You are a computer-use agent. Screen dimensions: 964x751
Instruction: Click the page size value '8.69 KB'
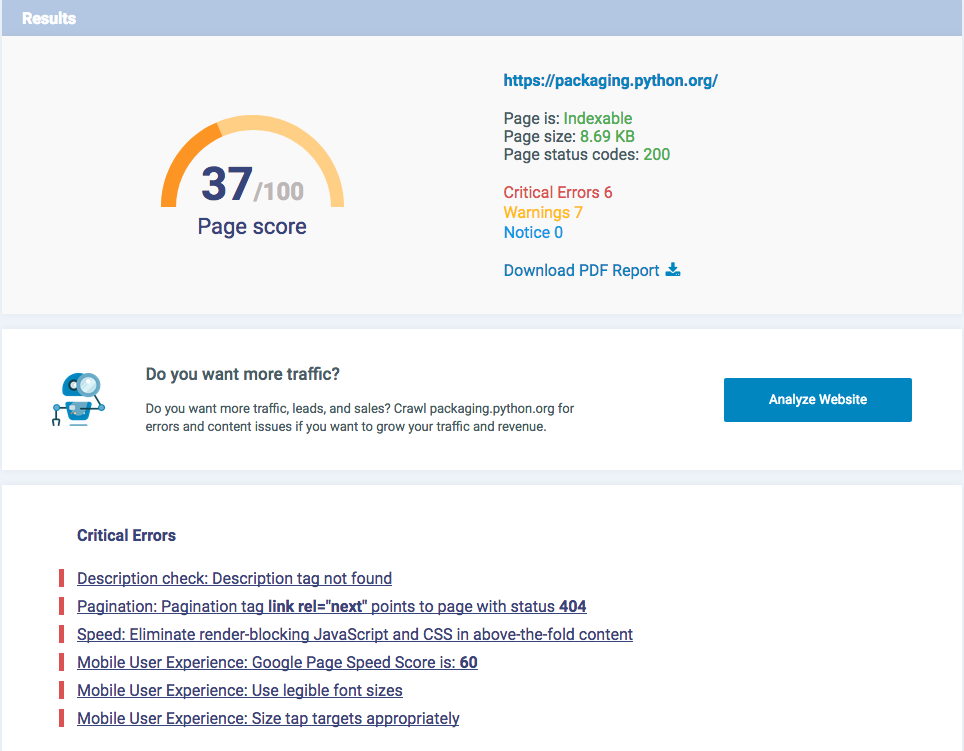[x=607, y=136]
